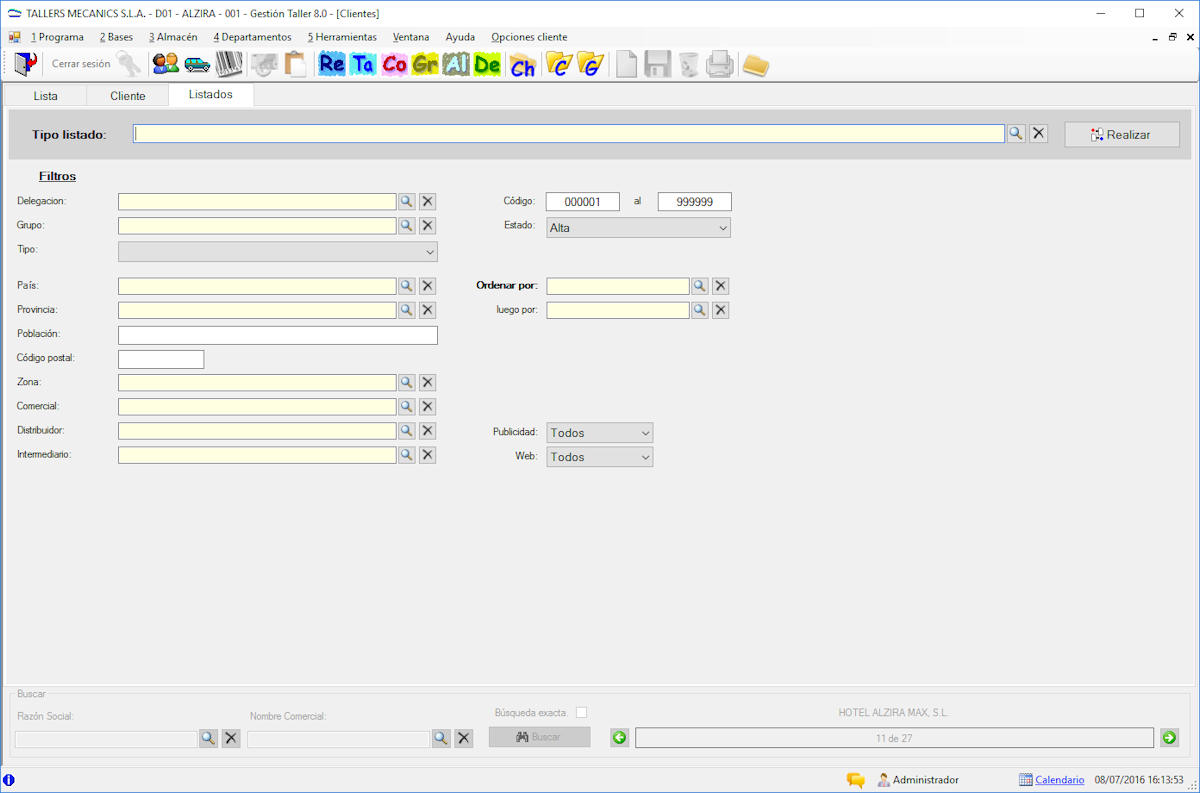This screenshot has width=1200, height=793.
Task: Open the lookup magnifier for País
Action: [407, 286]
